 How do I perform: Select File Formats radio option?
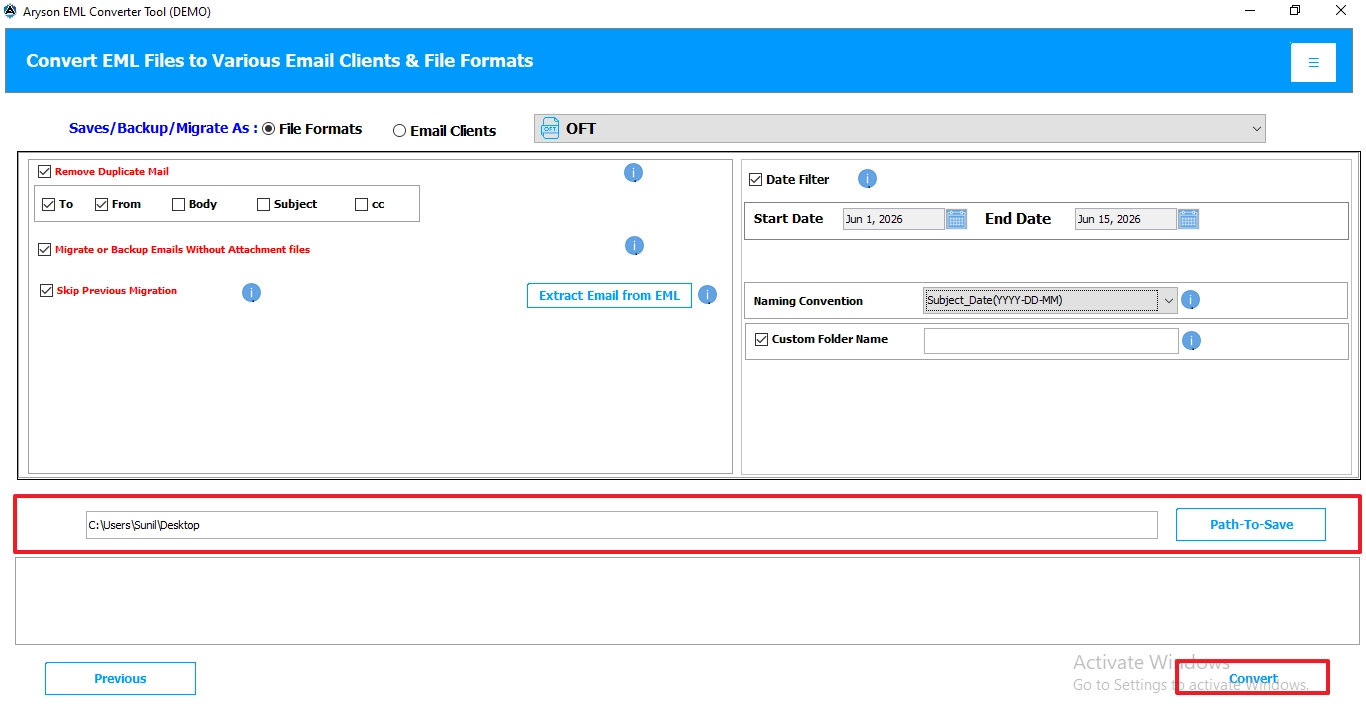pos(268,129)
